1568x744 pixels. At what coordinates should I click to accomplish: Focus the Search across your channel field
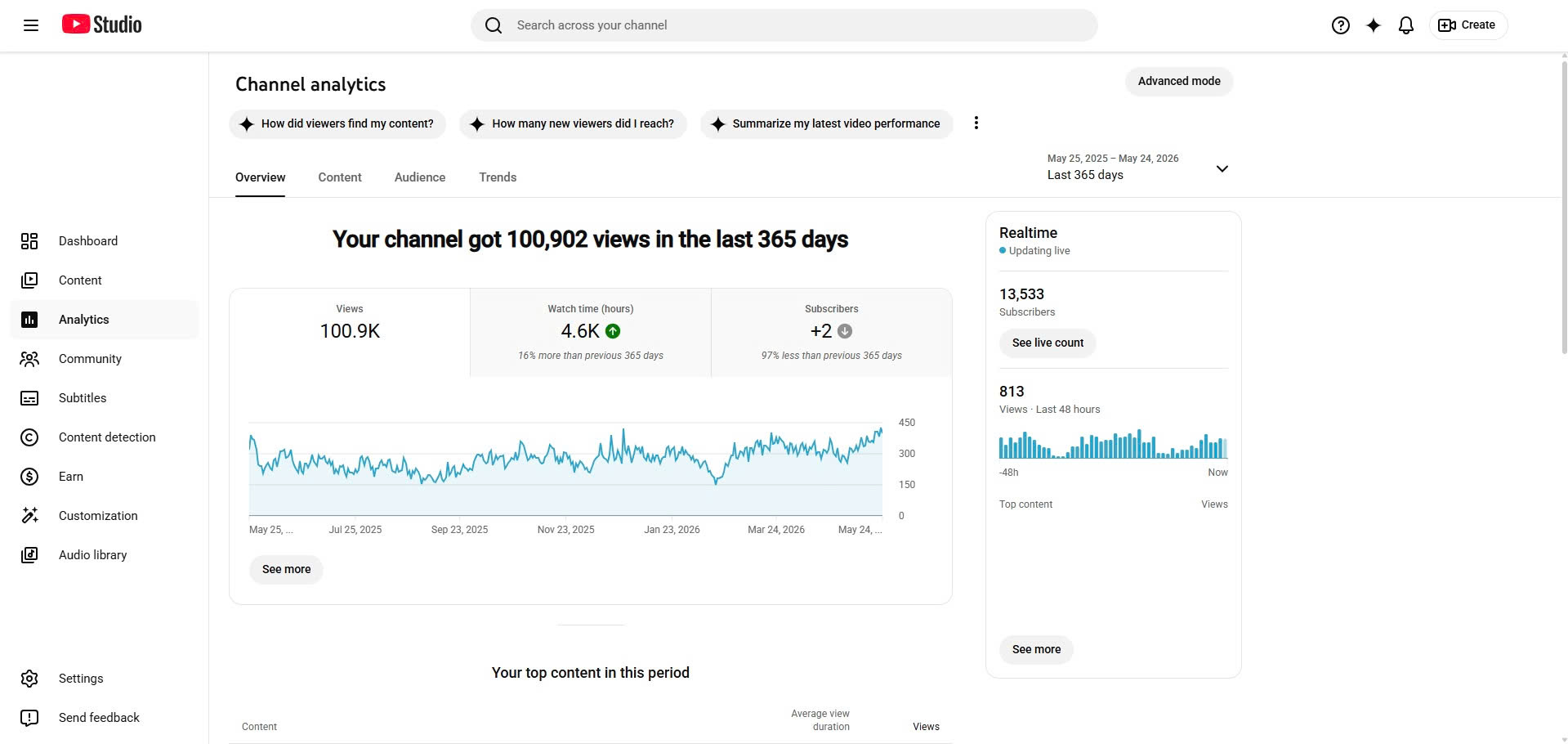pyautogui.click(x=784, y=25)
